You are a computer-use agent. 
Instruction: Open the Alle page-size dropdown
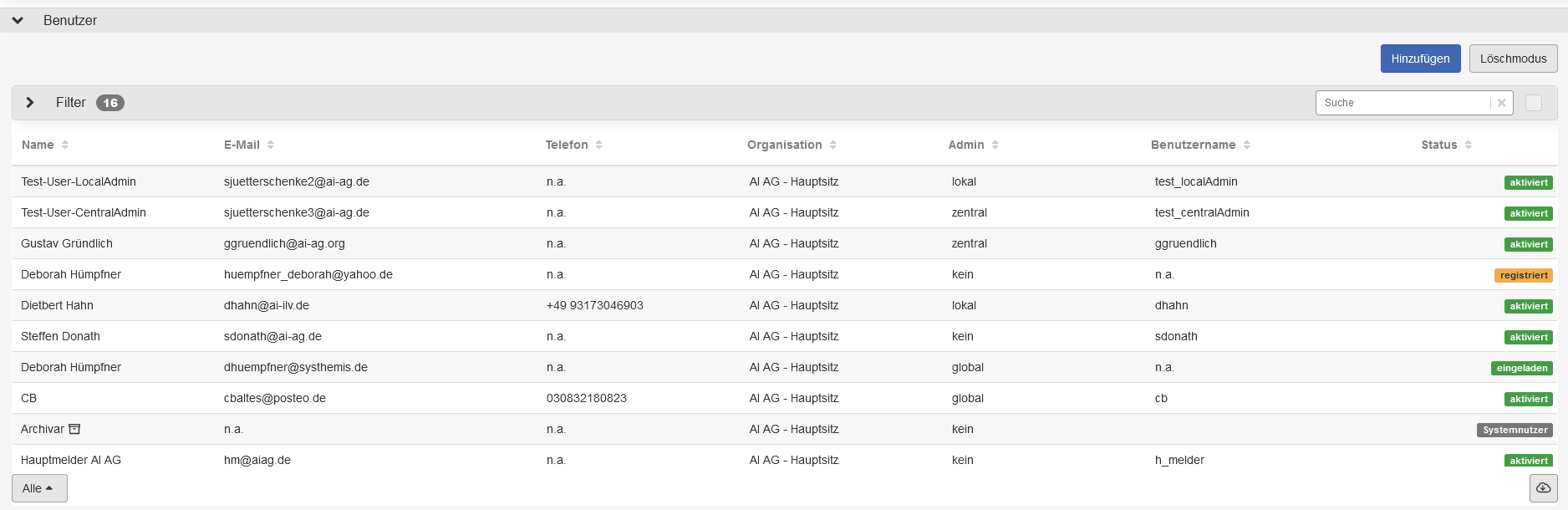coord(39,488)
